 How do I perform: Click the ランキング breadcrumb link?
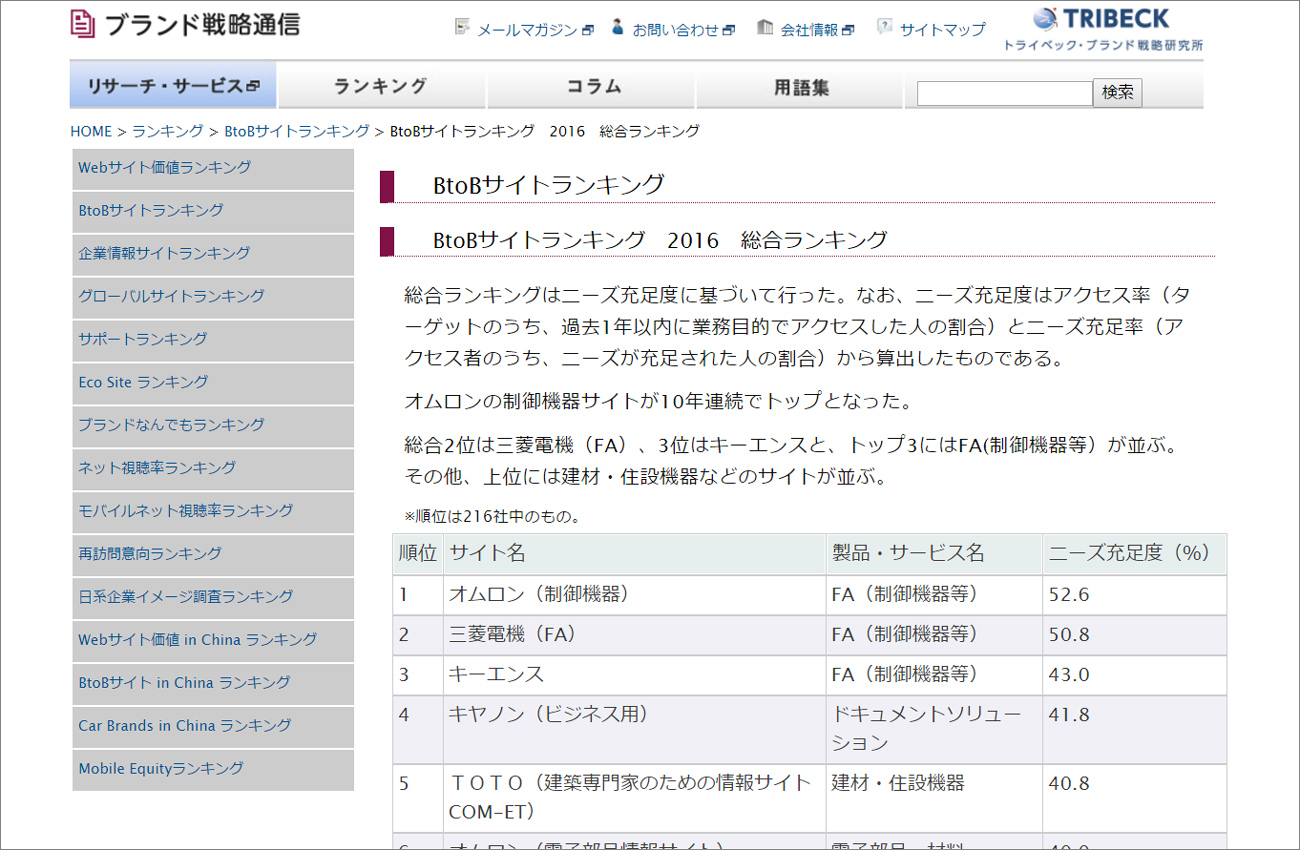[x=168, y=131]
